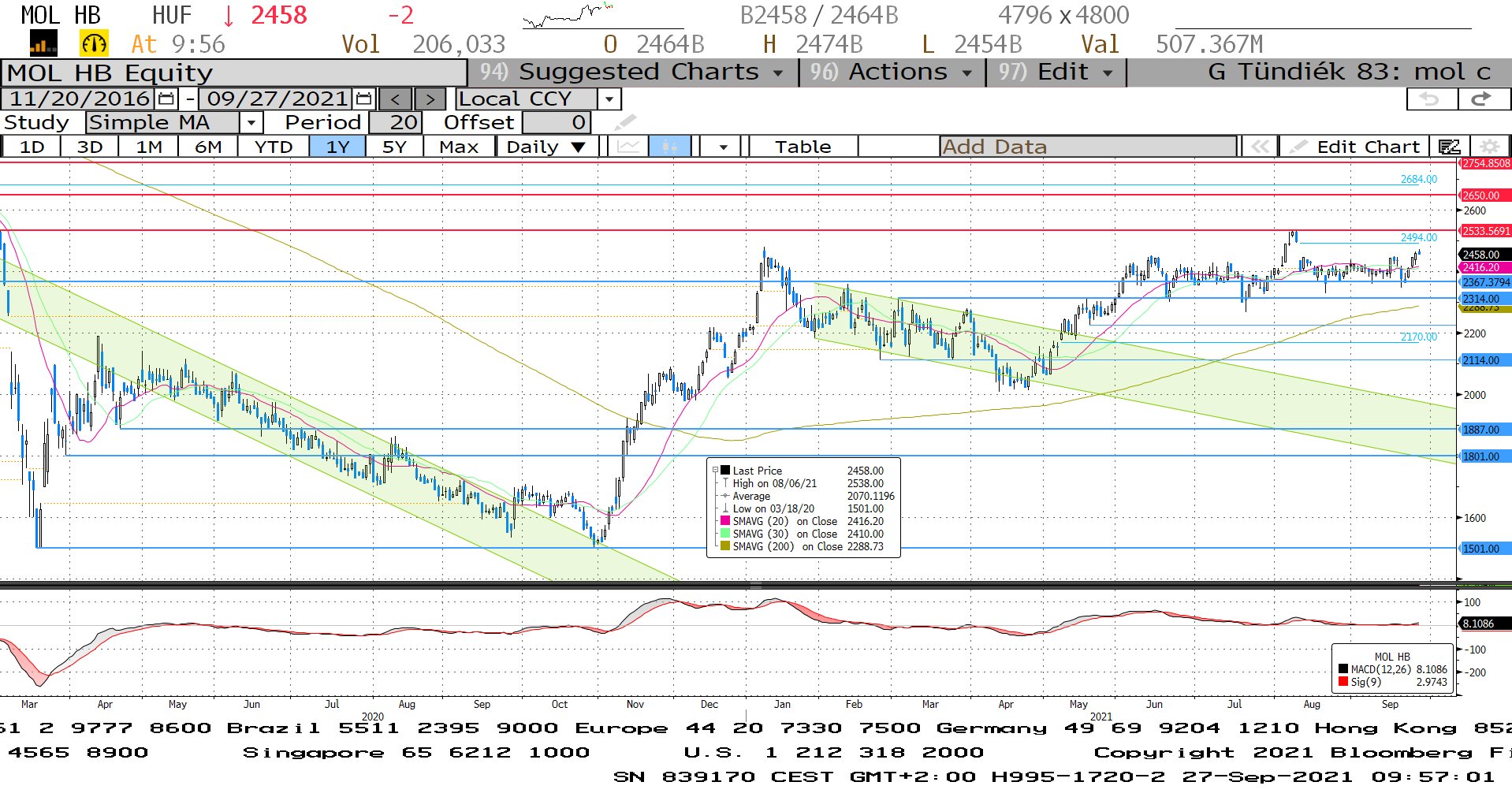This screenshot has width=1512, height=808.
Task: Click the orange bar-chart signal icon
Action: coord(43,43)
